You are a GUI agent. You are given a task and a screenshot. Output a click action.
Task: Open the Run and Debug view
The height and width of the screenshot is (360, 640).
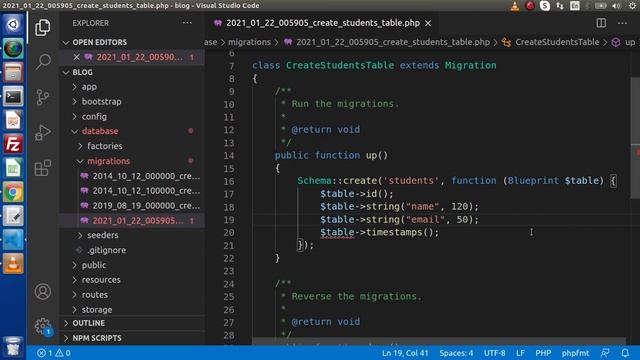(x=42, y=132)
